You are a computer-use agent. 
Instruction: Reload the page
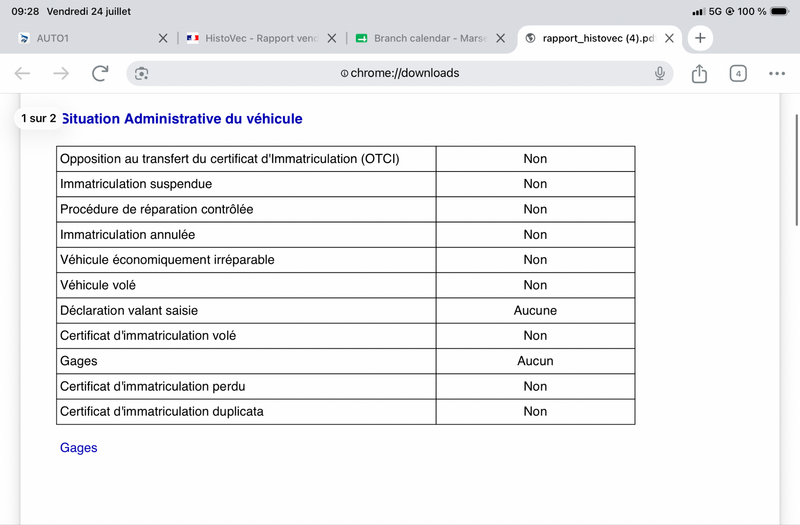pos(101,73)
